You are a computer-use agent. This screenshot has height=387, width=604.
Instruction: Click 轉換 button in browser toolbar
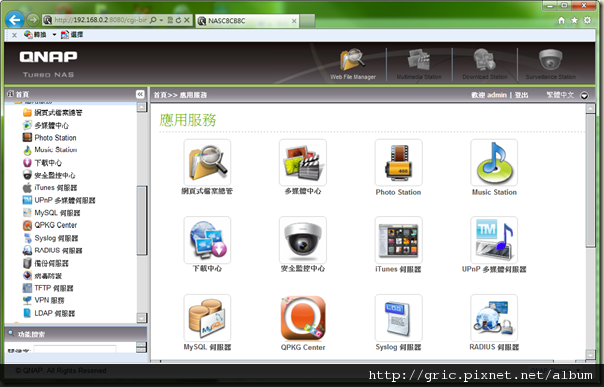(35, 35)
